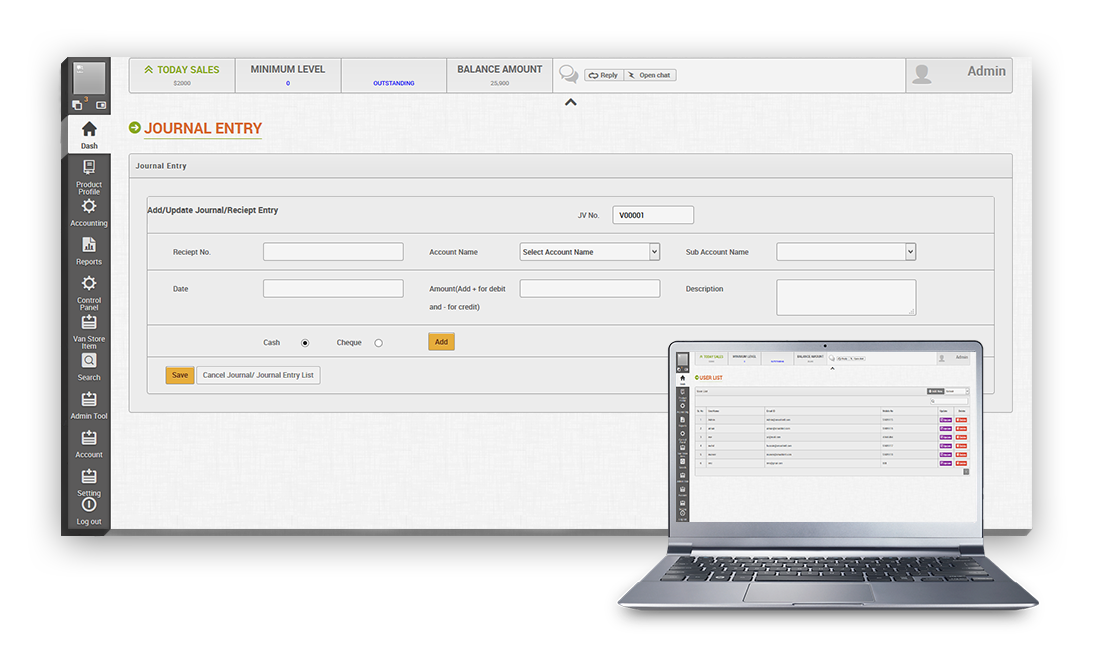
Task: Click the Search sidebar icon
Action: 89,361
